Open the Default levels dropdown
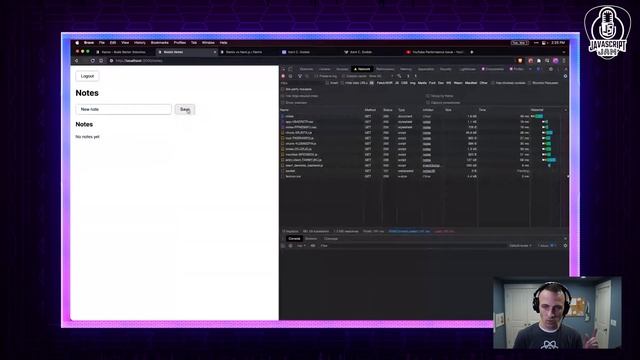 (x=520, y=246)
